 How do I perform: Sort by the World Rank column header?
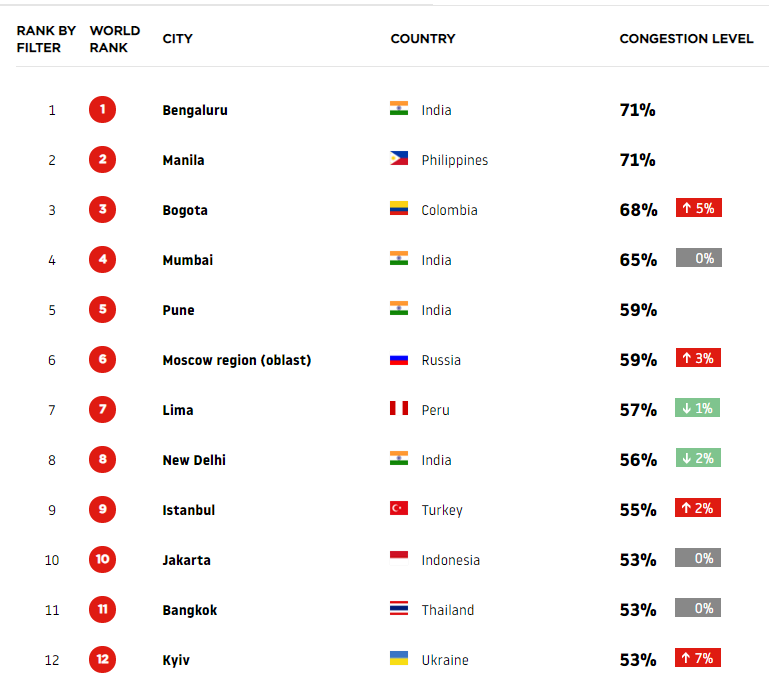pos(115,39)
